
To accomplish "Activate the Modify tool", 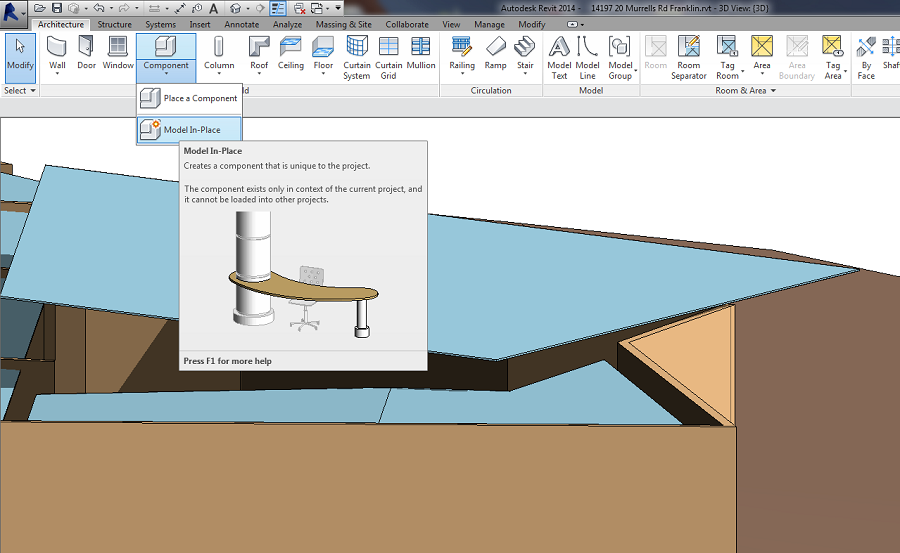I will (x=20, y=56).
